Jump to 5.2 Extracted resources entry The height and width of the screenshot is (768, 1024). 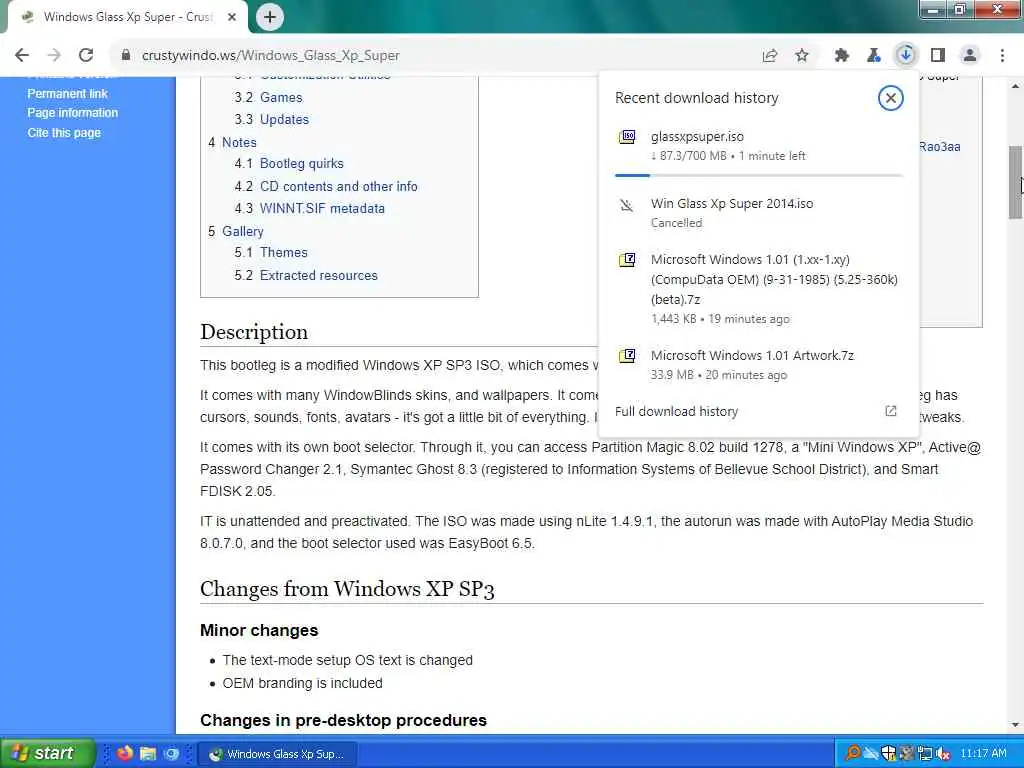click(x=306, y=275)
